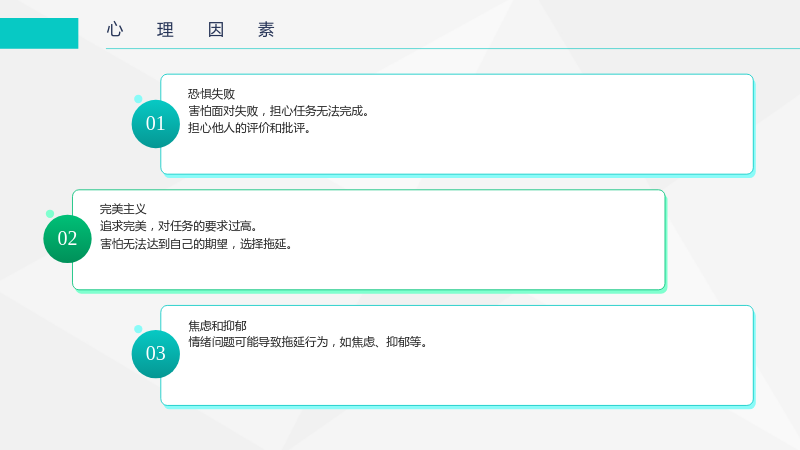Image resolution: width=800 pixels, height=450 pixels.
Task: Click the small dot above badge 03
Action: 138,329
